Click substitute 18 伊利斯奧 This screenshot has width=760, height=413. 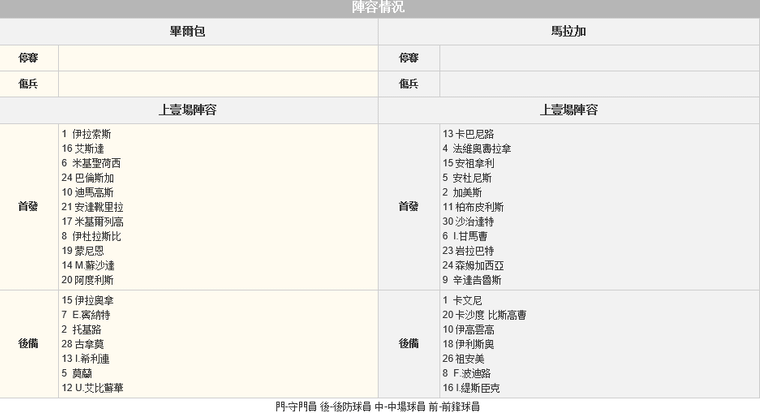(x=468, y=344)
